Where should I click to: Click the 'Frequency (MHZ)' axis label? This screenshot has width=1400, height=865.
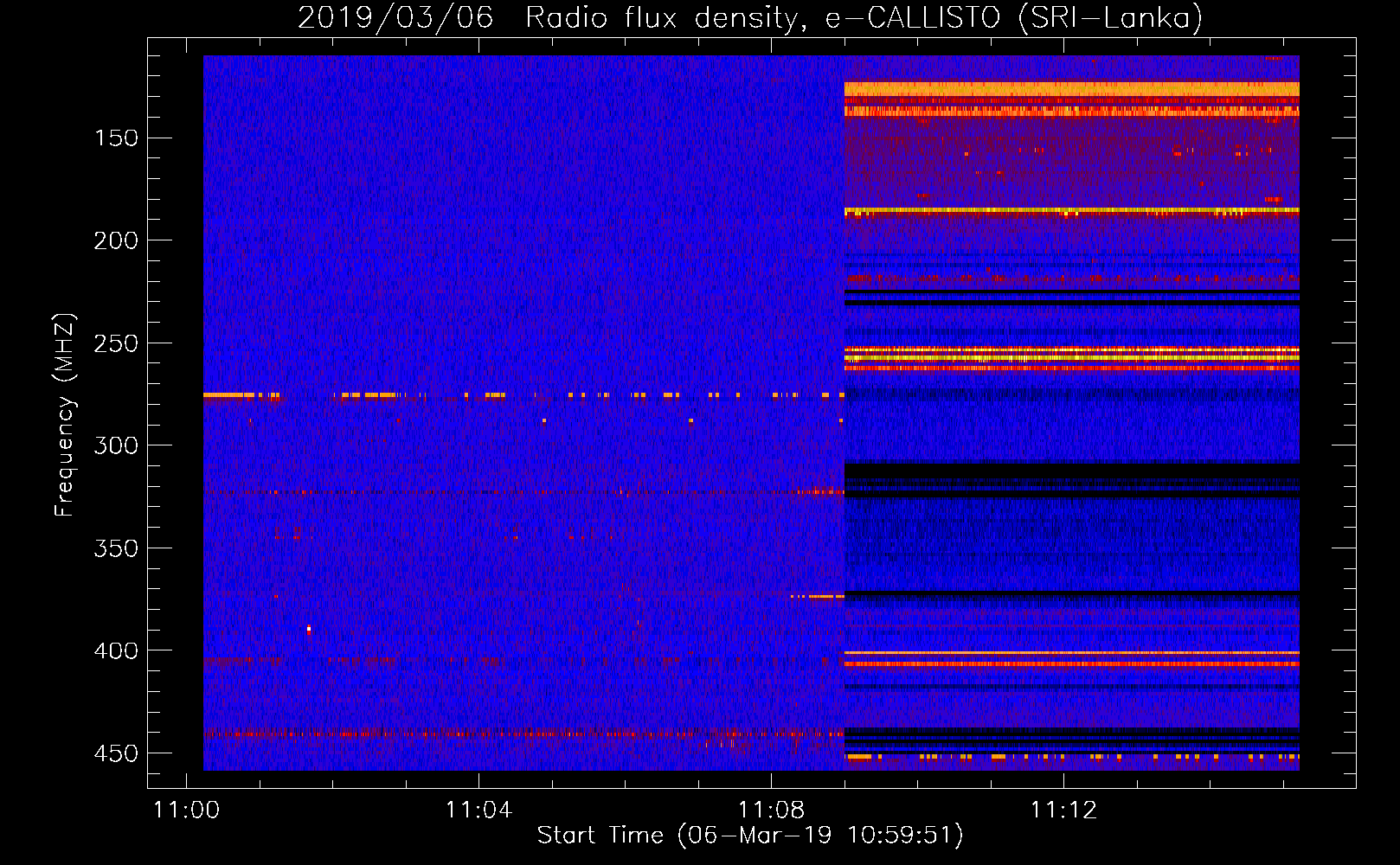[x=65, y=415]
